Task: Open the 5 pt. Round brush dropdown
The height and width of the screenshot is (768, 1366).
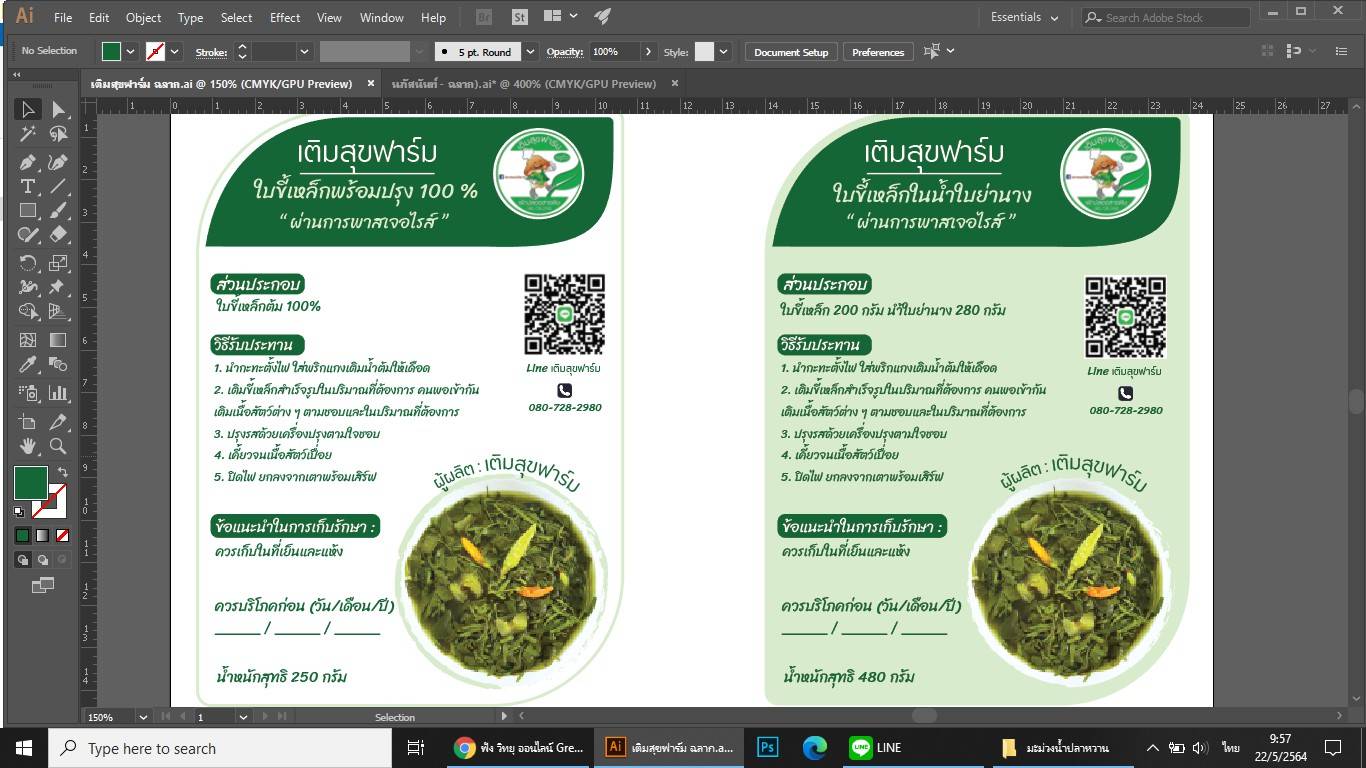Action: pyautogui.click(x=530, y=51)
